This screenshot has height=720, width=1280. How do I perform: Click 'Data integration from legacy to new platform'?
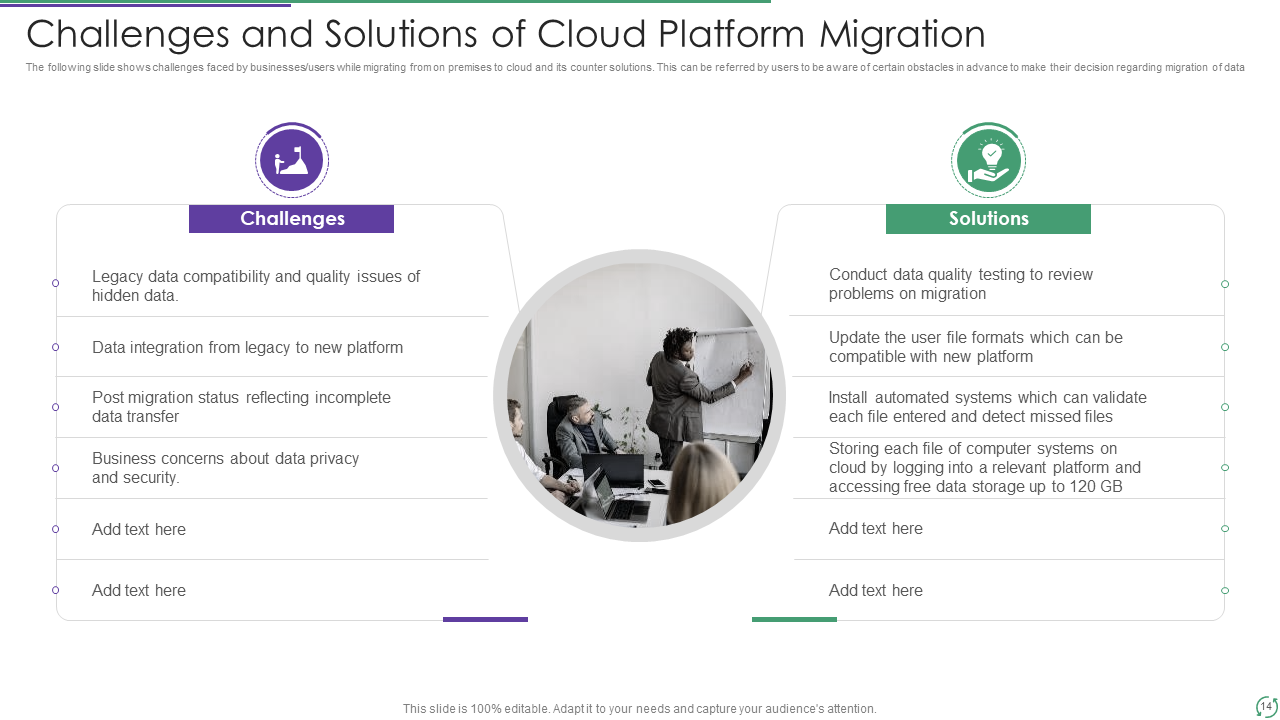pyautogui.click(x=247, y=348)
